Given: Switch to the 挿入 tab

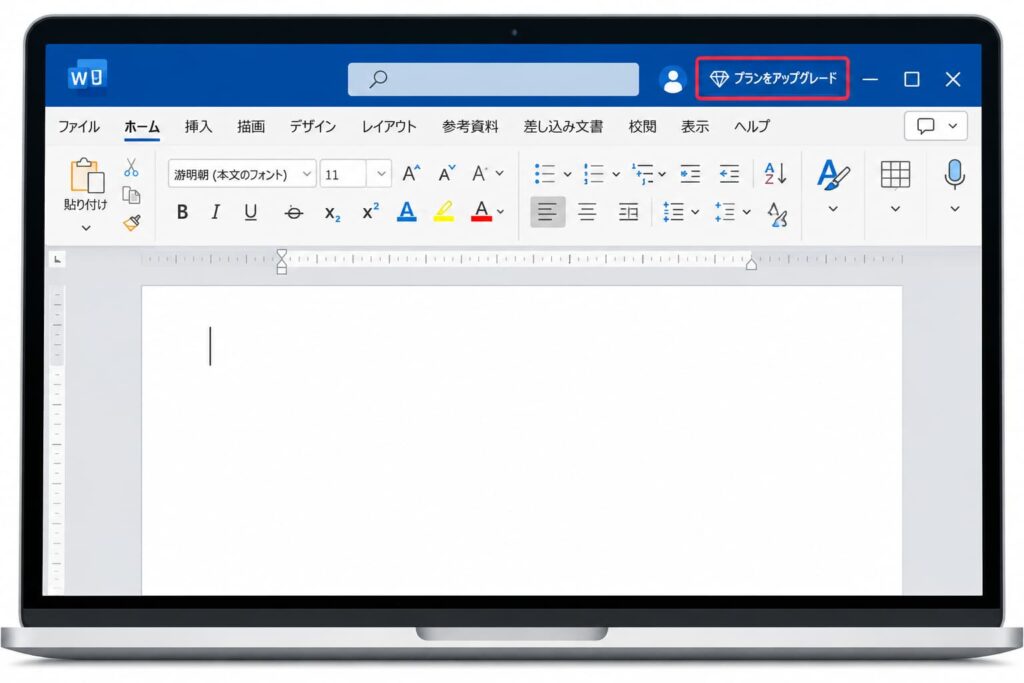Looking at the screenshot, I should point(198,126).
